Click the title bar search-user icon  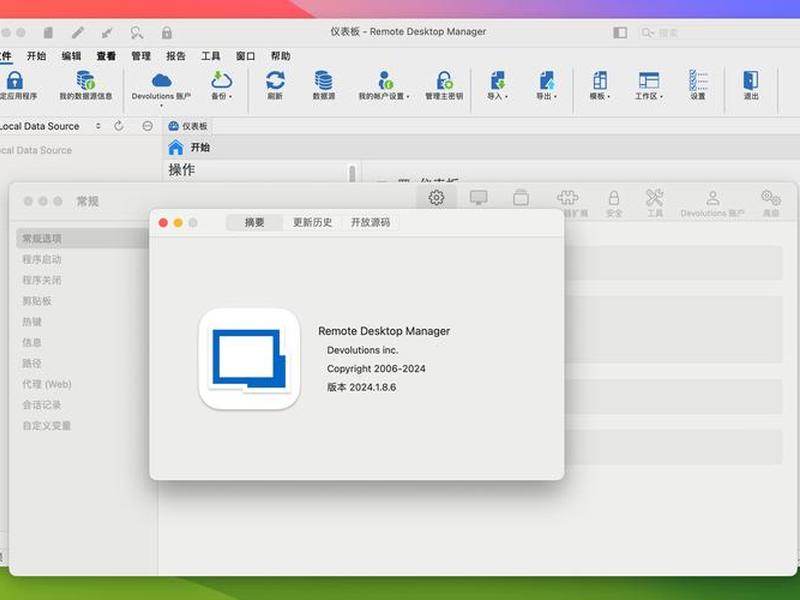(137, 33)
